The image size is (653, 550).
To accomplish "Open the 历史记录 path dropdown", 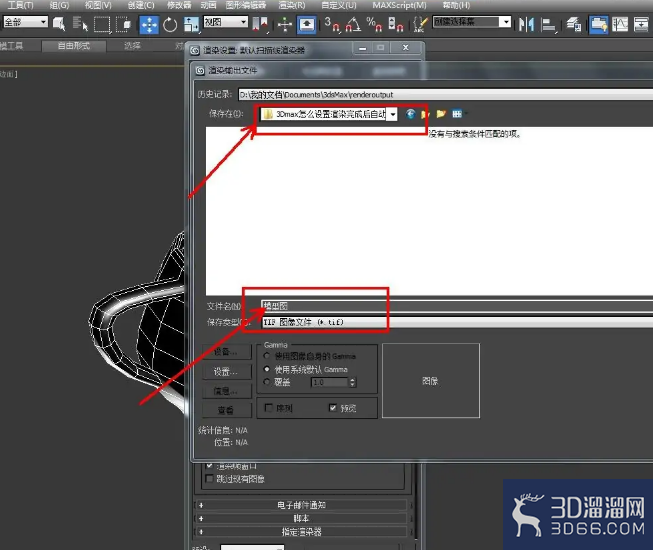I will click(445, 95).
